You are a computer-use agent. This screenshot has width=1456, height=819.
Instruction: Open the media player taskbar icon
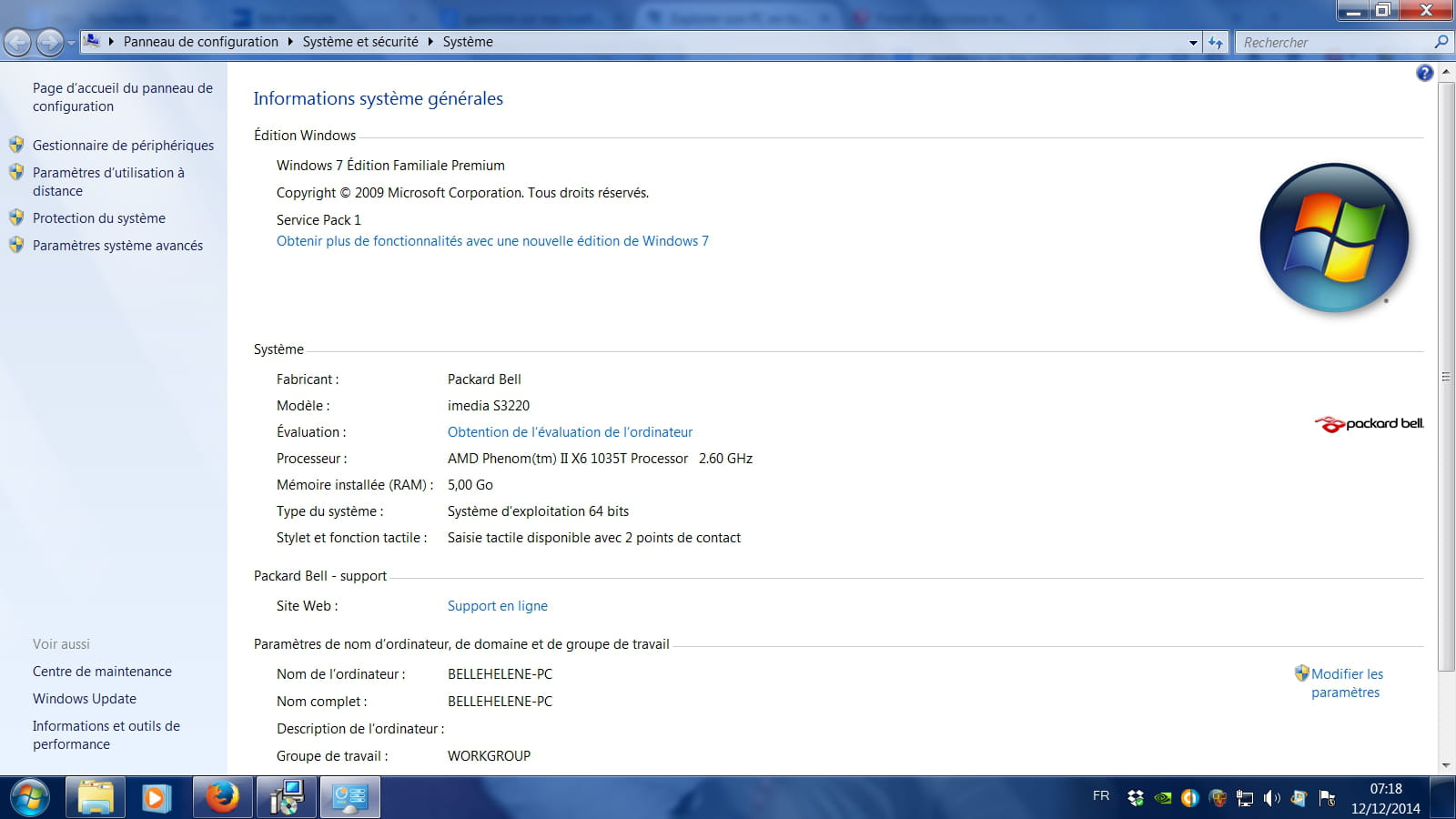156,798
